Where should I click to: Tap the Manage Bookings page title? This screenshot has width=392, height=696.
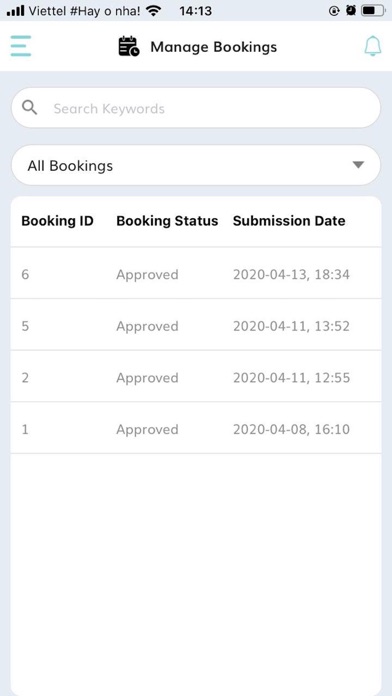(x=214, y=47)
